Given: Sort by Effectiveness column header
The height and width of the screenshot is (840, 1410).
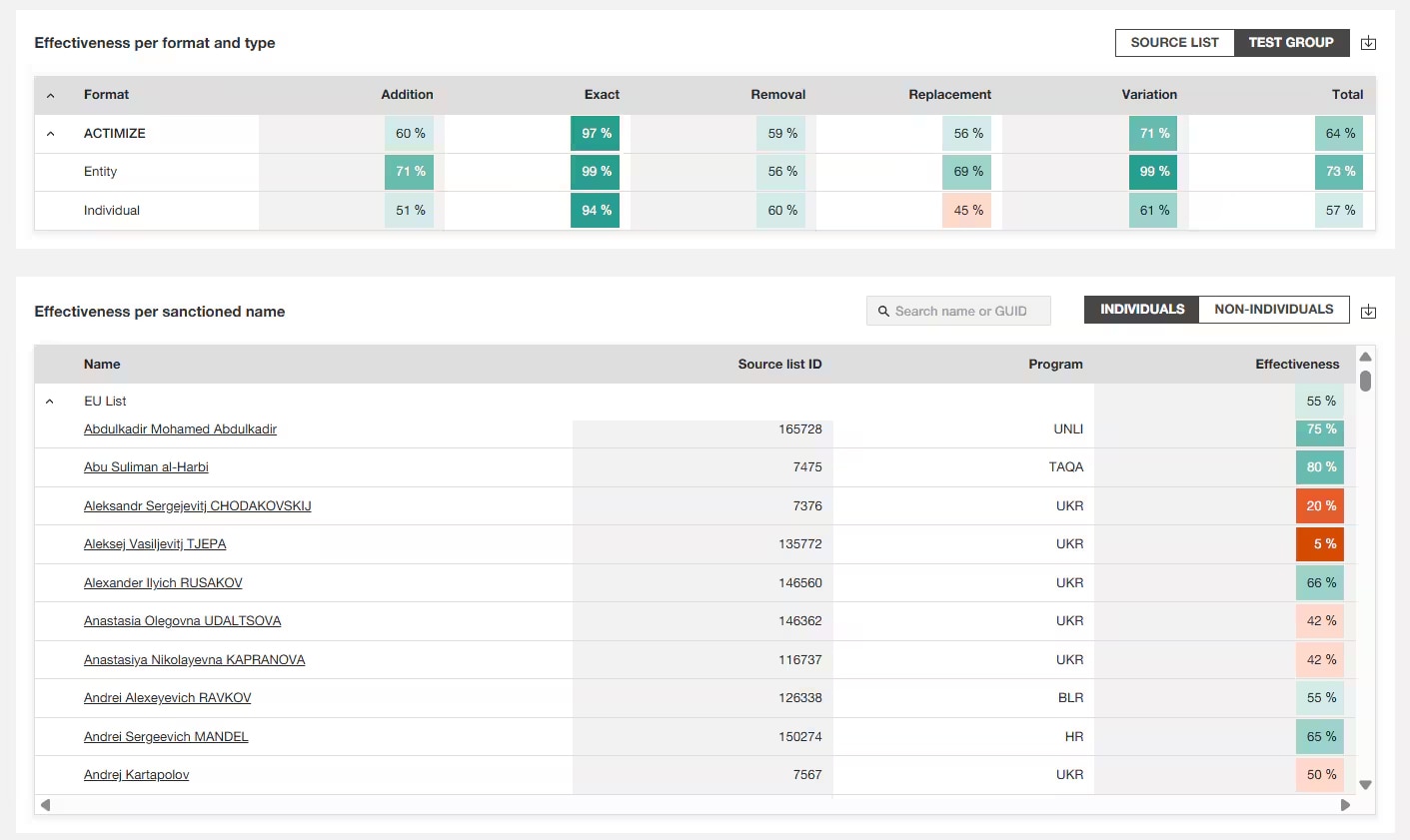Looking at the screenshot, I should click(1296, 365).
